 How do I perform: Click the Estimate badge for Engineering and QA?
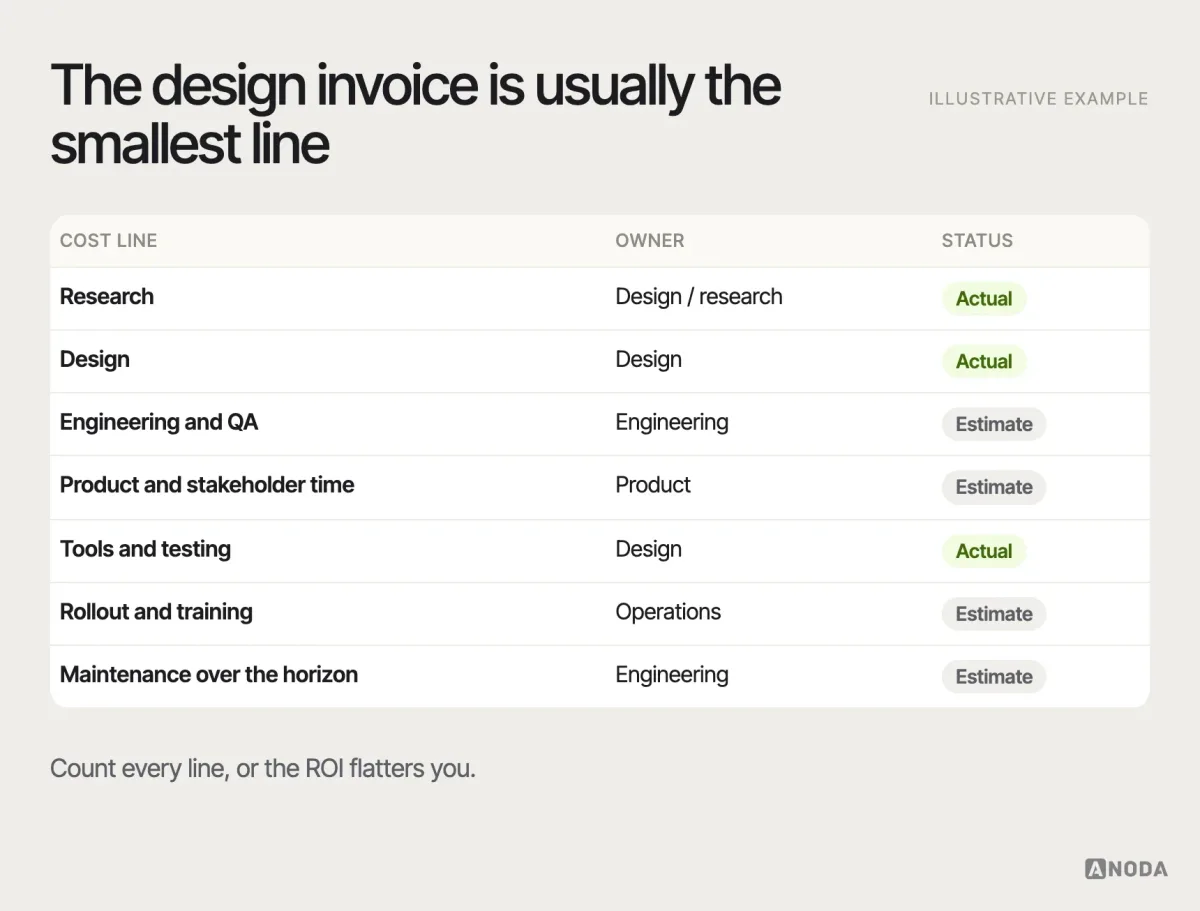(994, 424)
